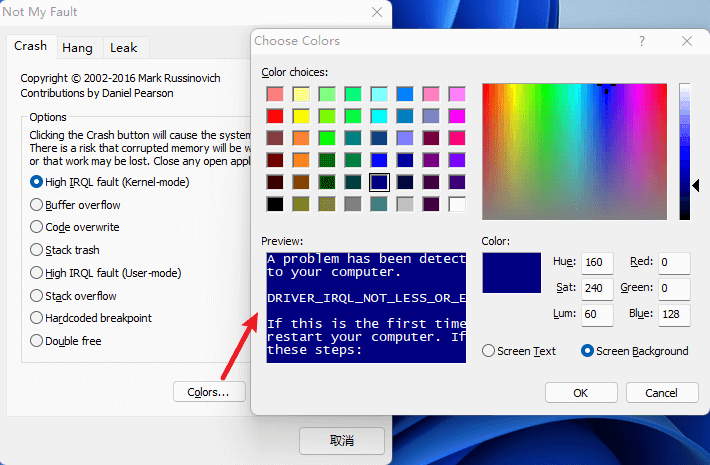
Task: Choose Buffer overflow crash option
Action: coord(37,205)
